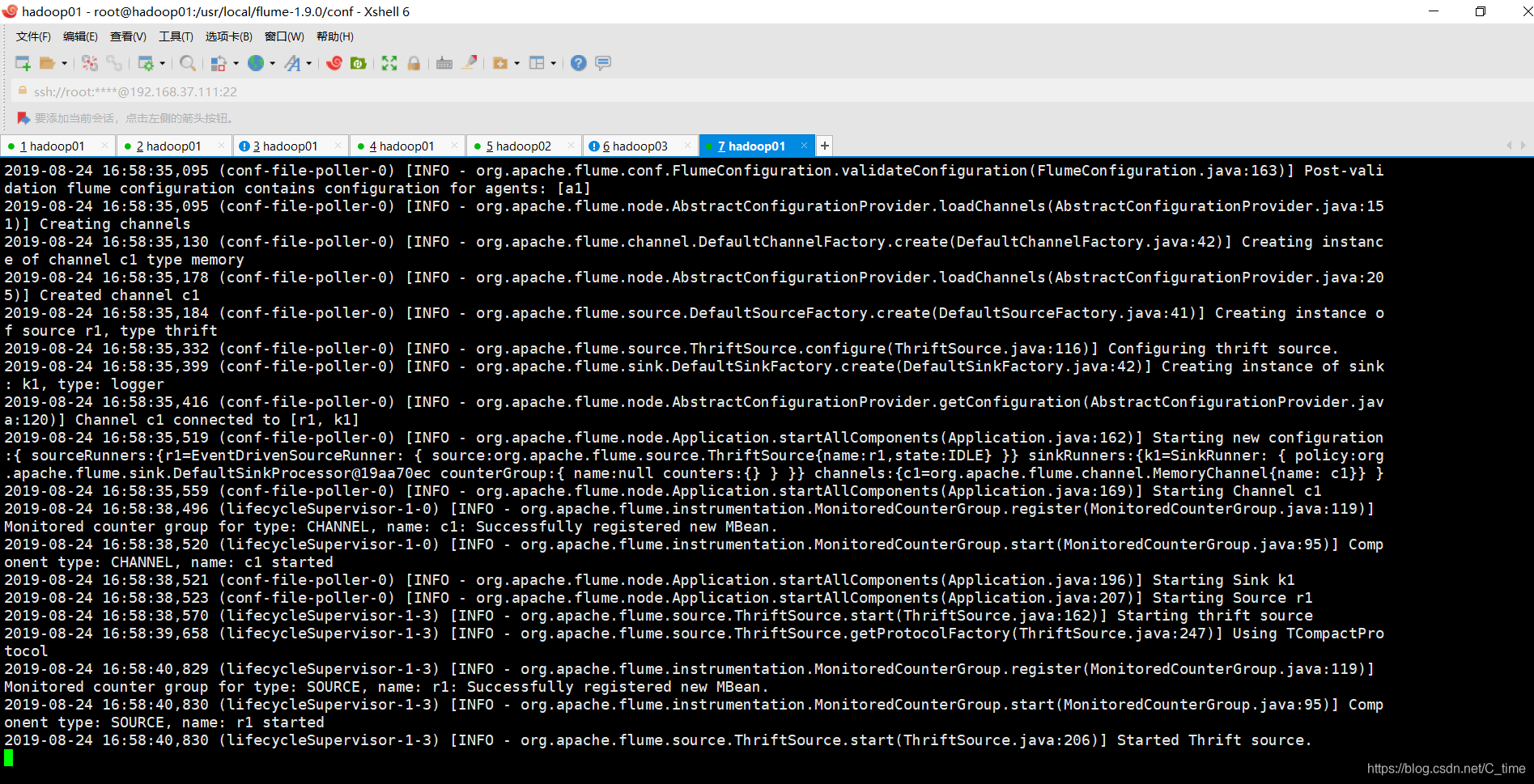
Task: Open the 文件(F) menu
Action: click(33, 36)
